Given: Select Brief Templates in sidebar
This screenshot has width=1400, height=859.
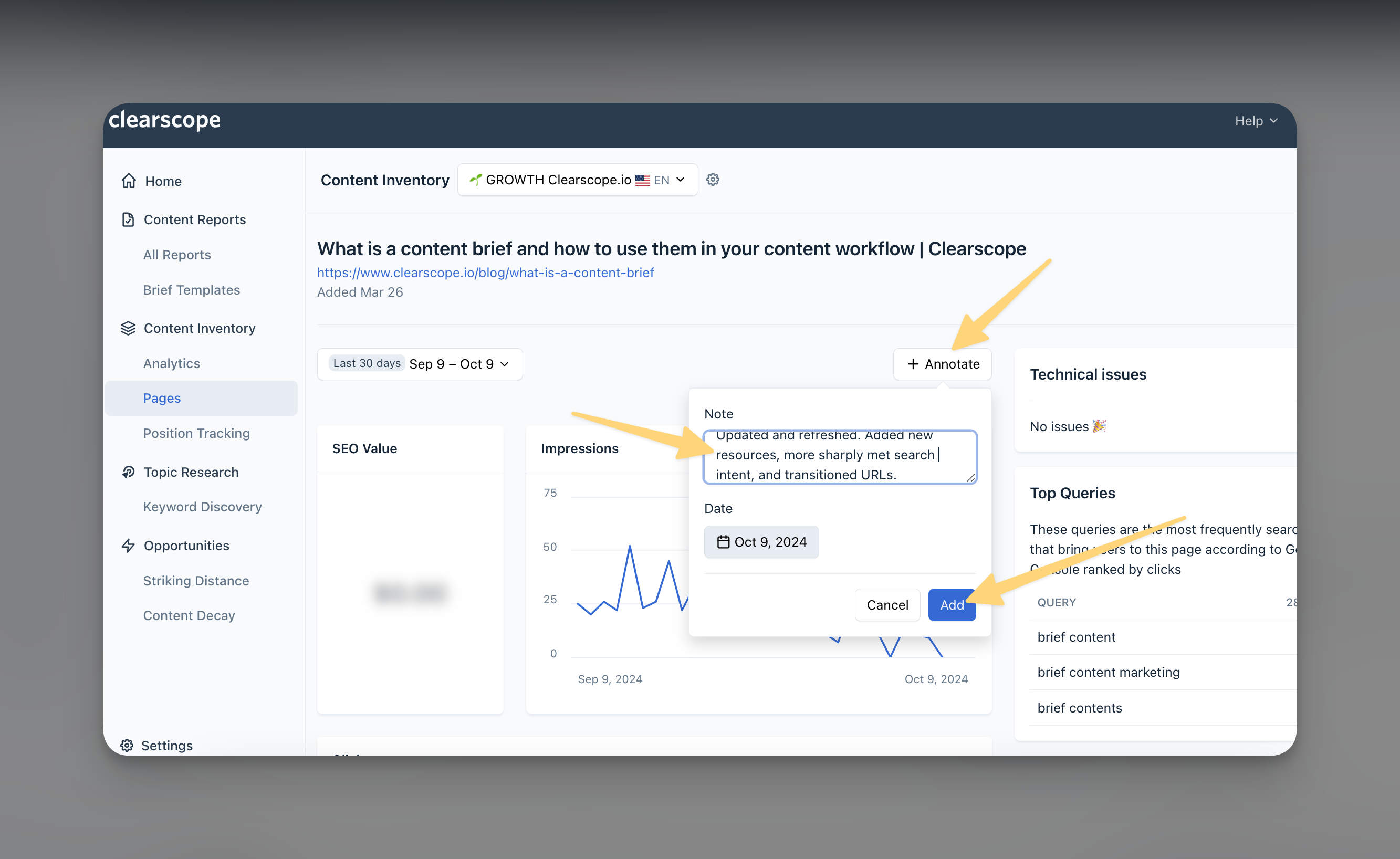Looking at the screenshot, I should (x=191, y=290).
